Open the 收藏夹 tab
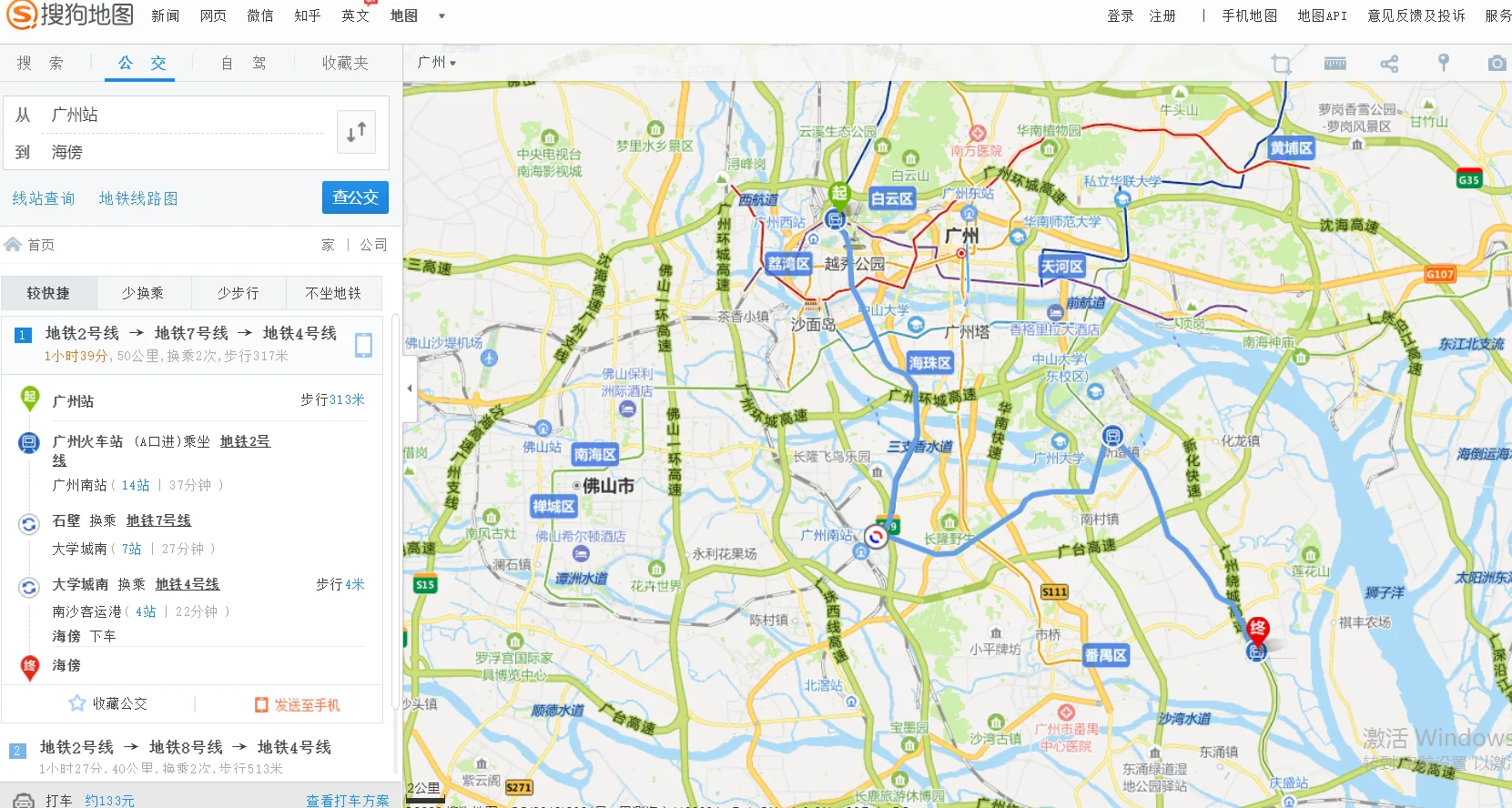The width and height of the screenshot is (1512, 808). [x=345, y=63]
